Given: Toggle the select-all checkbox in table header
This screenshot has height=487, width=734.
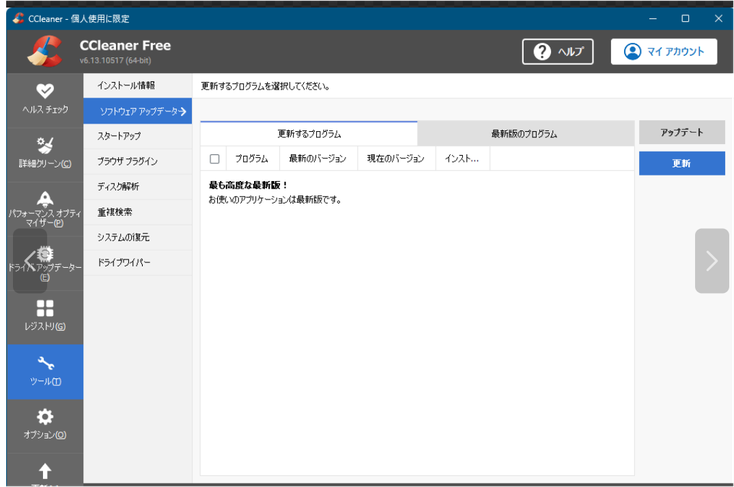Looking at the screenshot, I should click(x=214, y=159).
